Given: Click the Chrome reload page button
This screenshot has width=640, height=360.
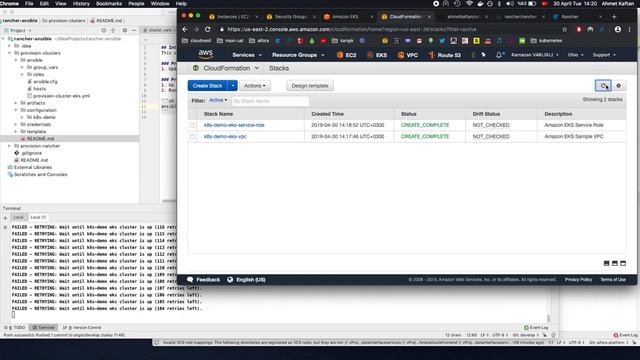Looking at the screenshot, I should pyautogui.click(x=208, y=29).
